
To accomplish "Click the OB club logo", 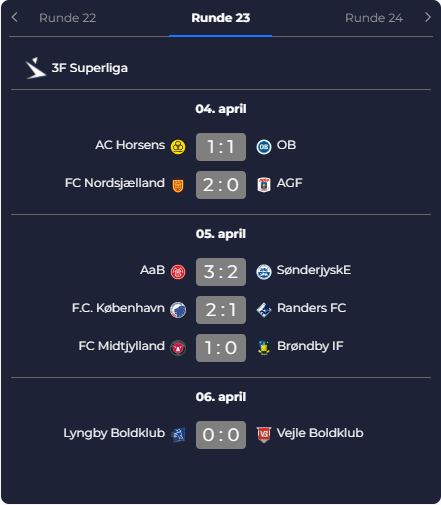I will 264,147.
